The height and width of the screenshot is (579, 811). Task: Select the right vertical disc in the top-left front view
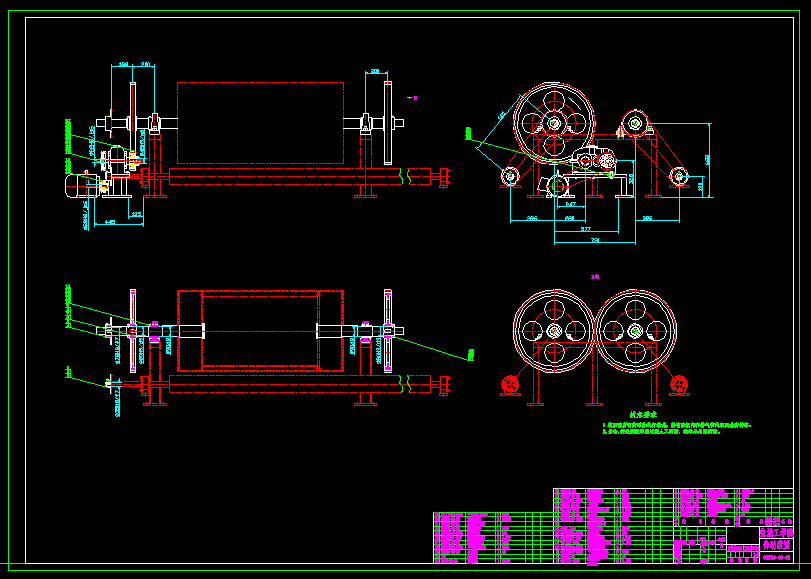point(388,123)
